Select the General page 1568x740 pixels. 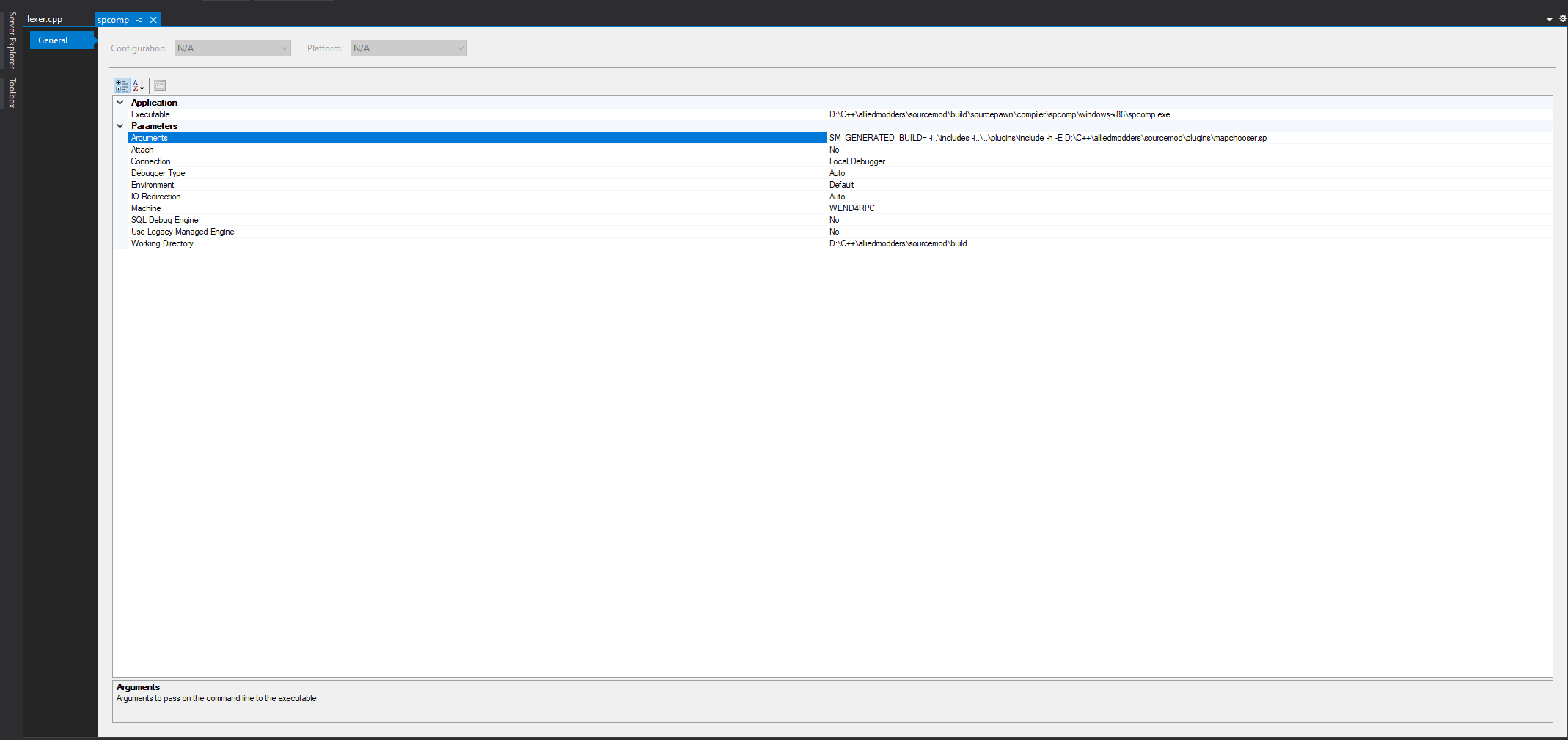[x=62, y=40]
